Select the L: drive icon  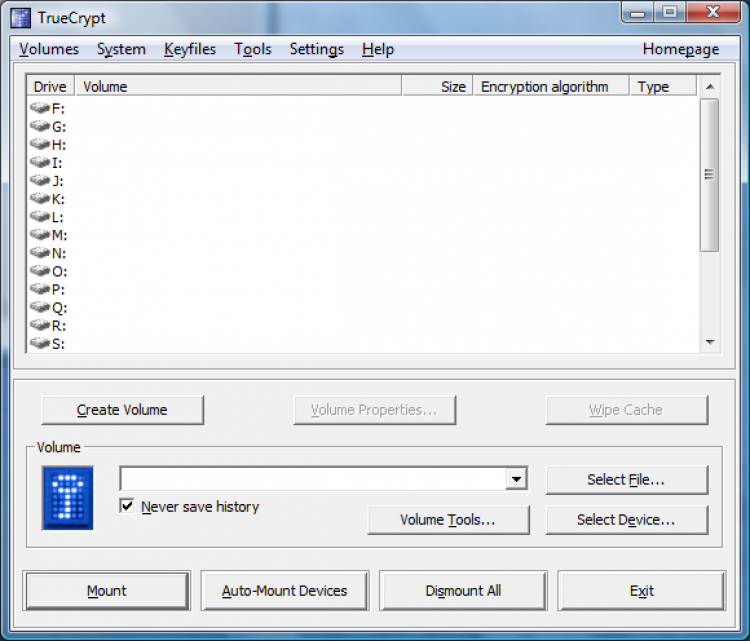[x=40, y=217]
